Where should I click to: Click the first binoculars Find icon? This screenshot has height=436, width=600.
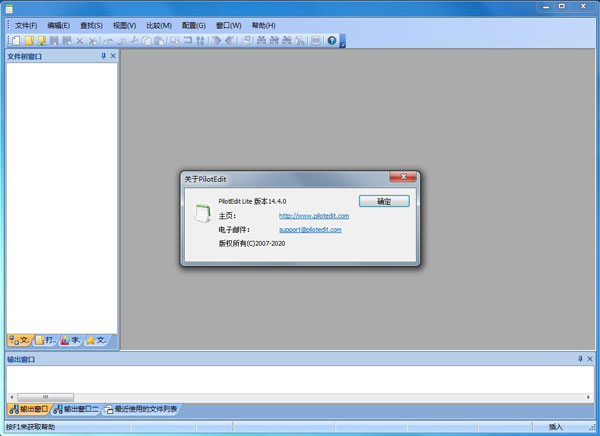tap(261, 40)
